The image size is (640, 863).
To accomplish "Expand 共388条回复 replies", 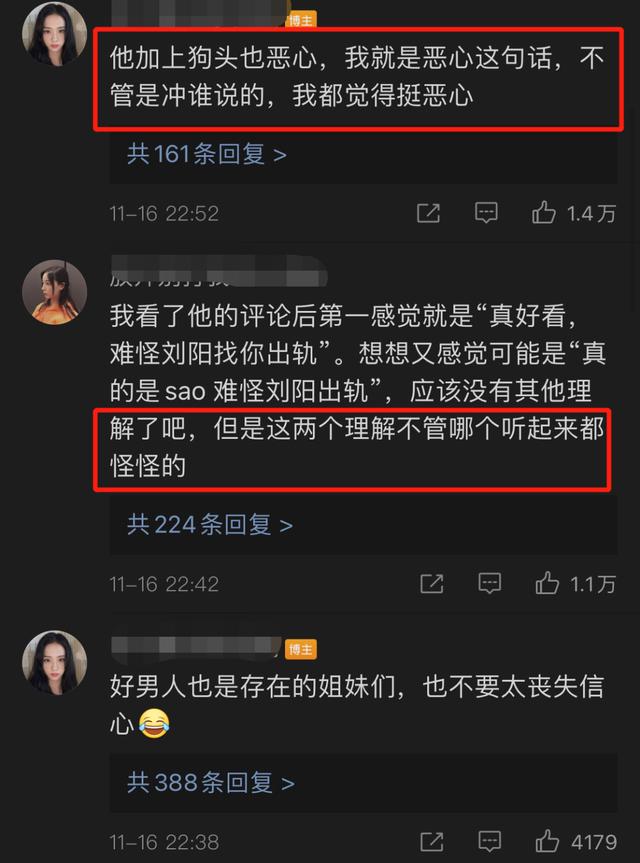I will (x=211, y=783).
